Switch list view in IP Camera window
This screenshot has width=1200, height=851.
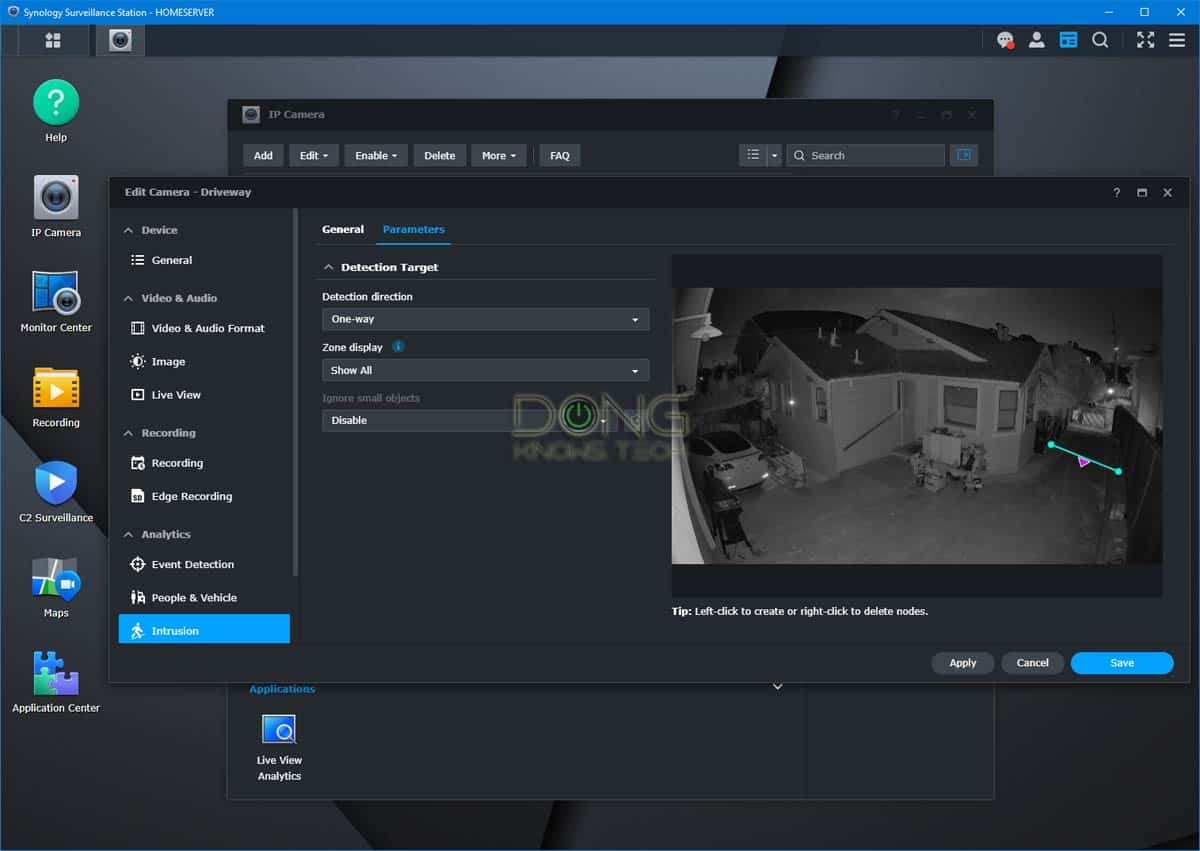point(753,155)
